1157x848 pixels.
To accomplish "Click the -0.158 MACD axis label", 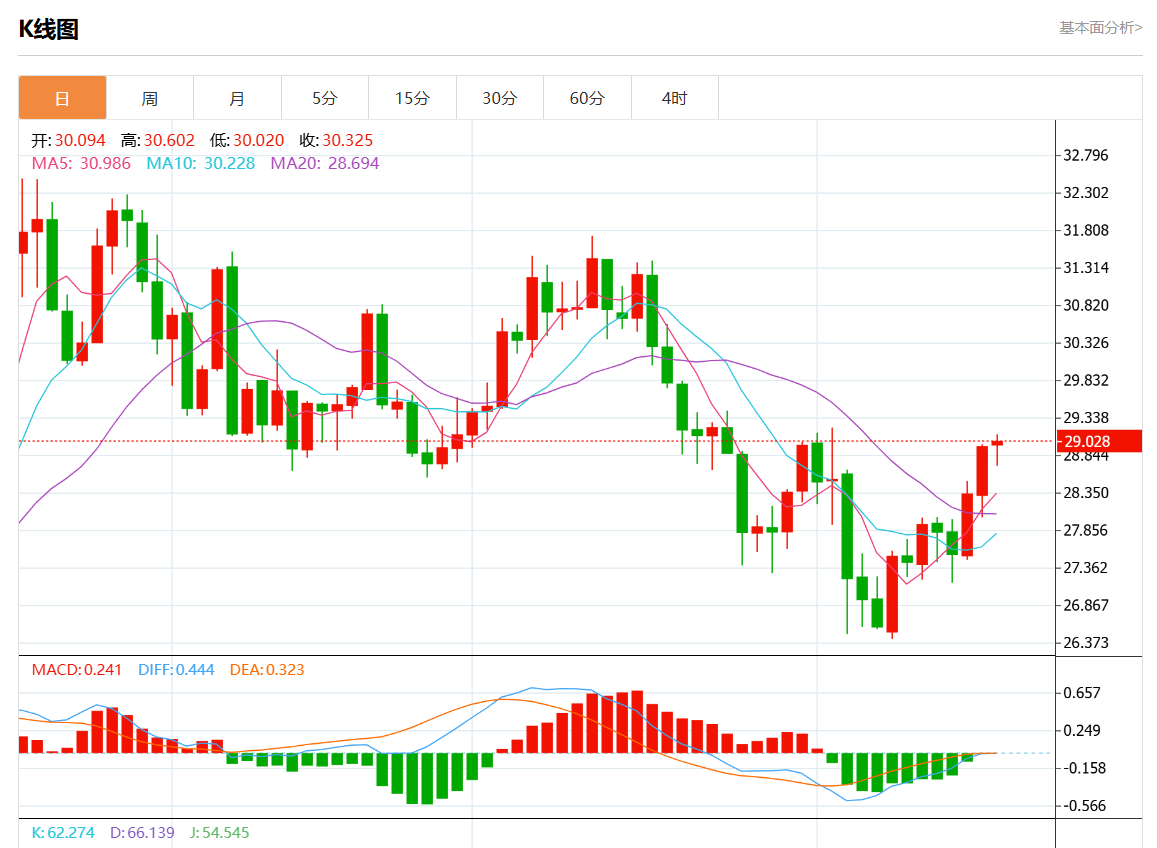I will click(x=1084, y=768).
